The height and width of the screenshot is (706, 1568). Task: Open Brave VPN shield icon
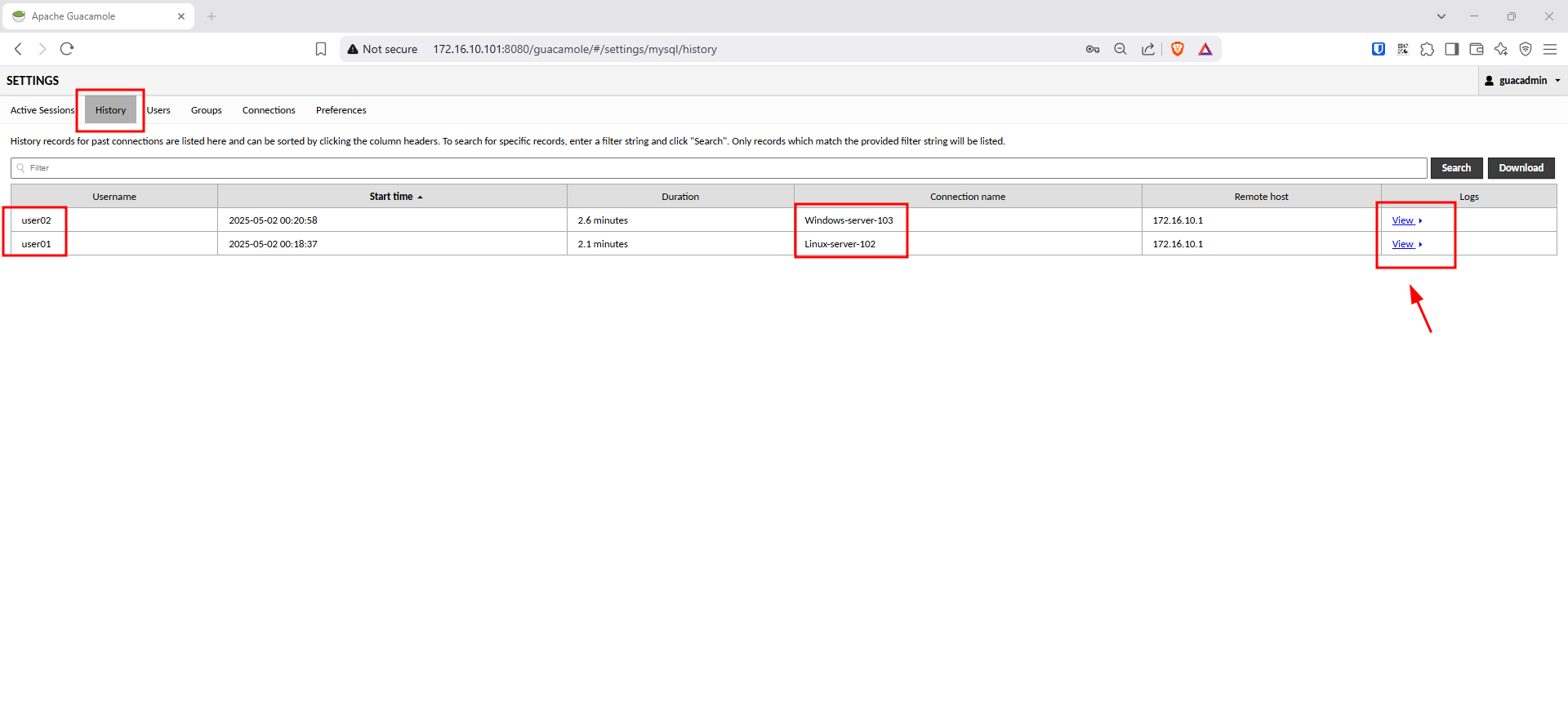click(x=1526, y=49)
